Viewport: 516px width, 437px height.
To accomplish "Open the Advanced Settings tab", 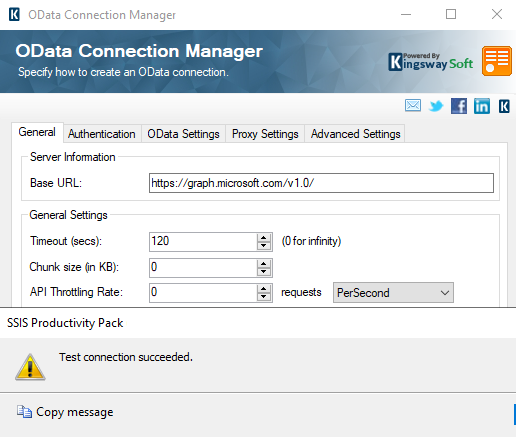I will [355, 134].
